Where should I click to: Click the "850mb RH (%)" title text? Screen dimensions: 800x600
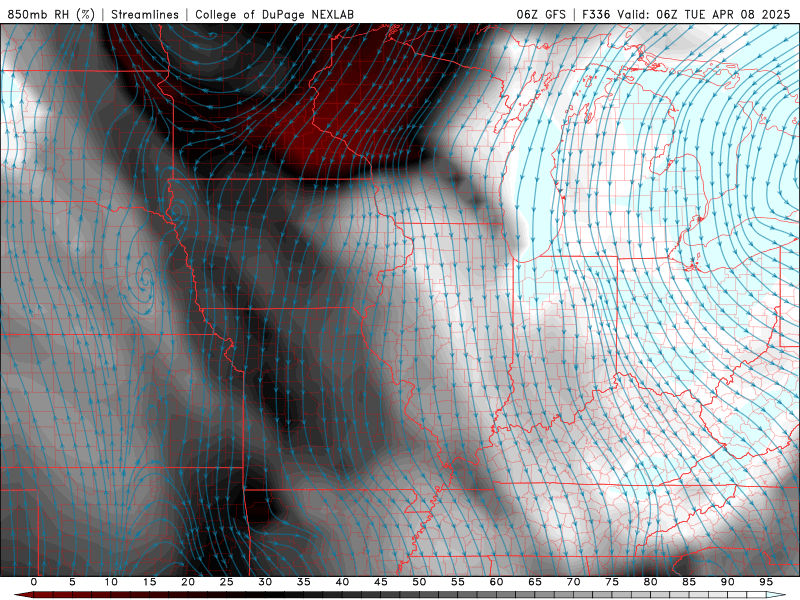click(x=51, y=14)
